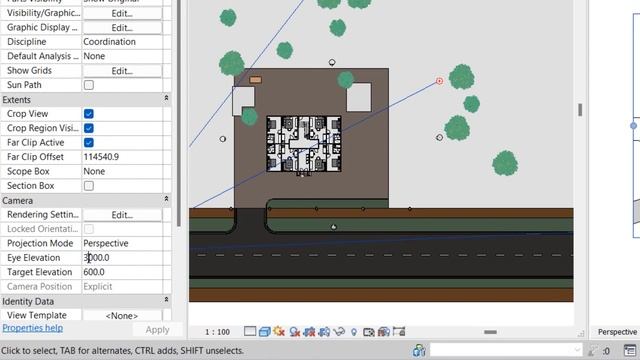
Task: Select the east elevation marker near the trees
Action: [x=439, y=138]
